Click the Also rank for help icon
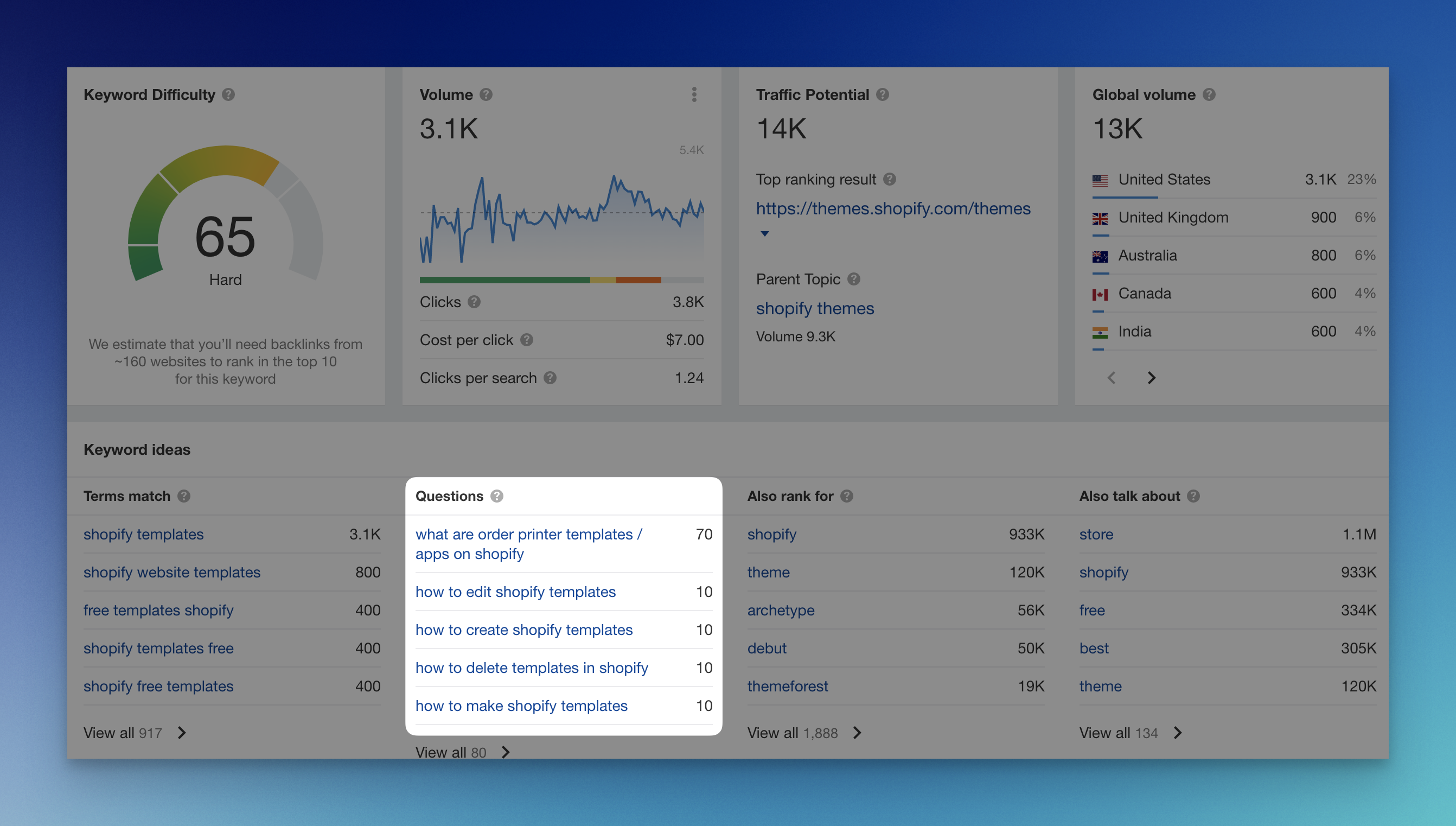This screenshot has width=1456, height=826. [846, 497]
